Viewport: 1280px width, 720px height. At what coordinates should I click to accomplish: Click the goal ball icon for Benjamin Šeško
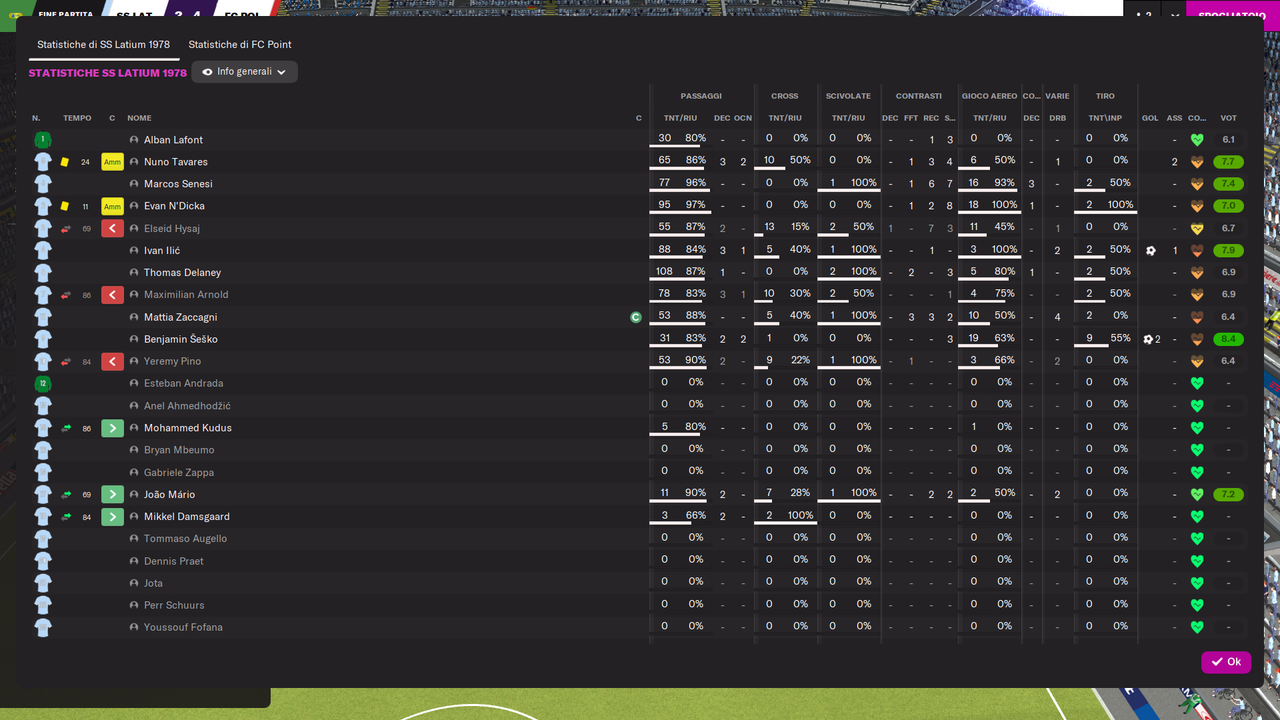click(1149, 339)
